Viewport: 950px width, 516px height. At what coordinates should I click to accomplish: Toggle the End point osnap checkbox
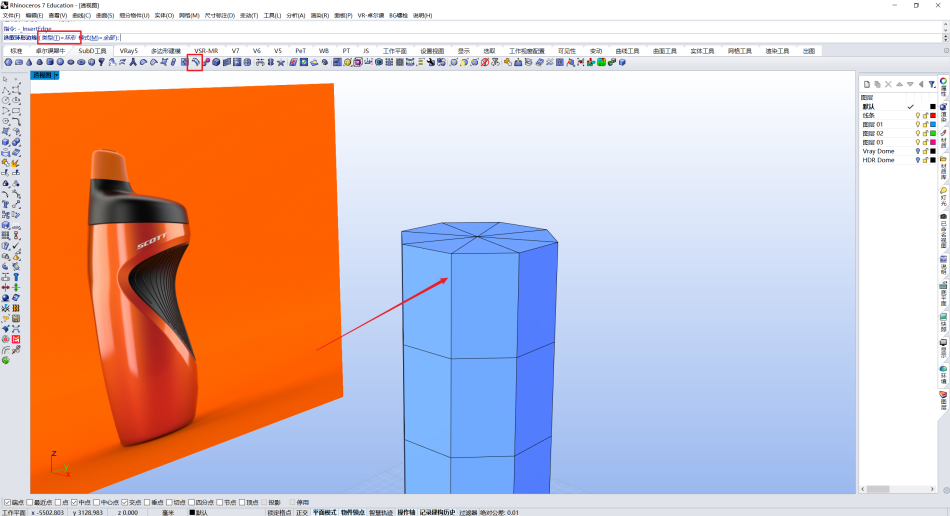pyautogui.click(x=7, y=503)
